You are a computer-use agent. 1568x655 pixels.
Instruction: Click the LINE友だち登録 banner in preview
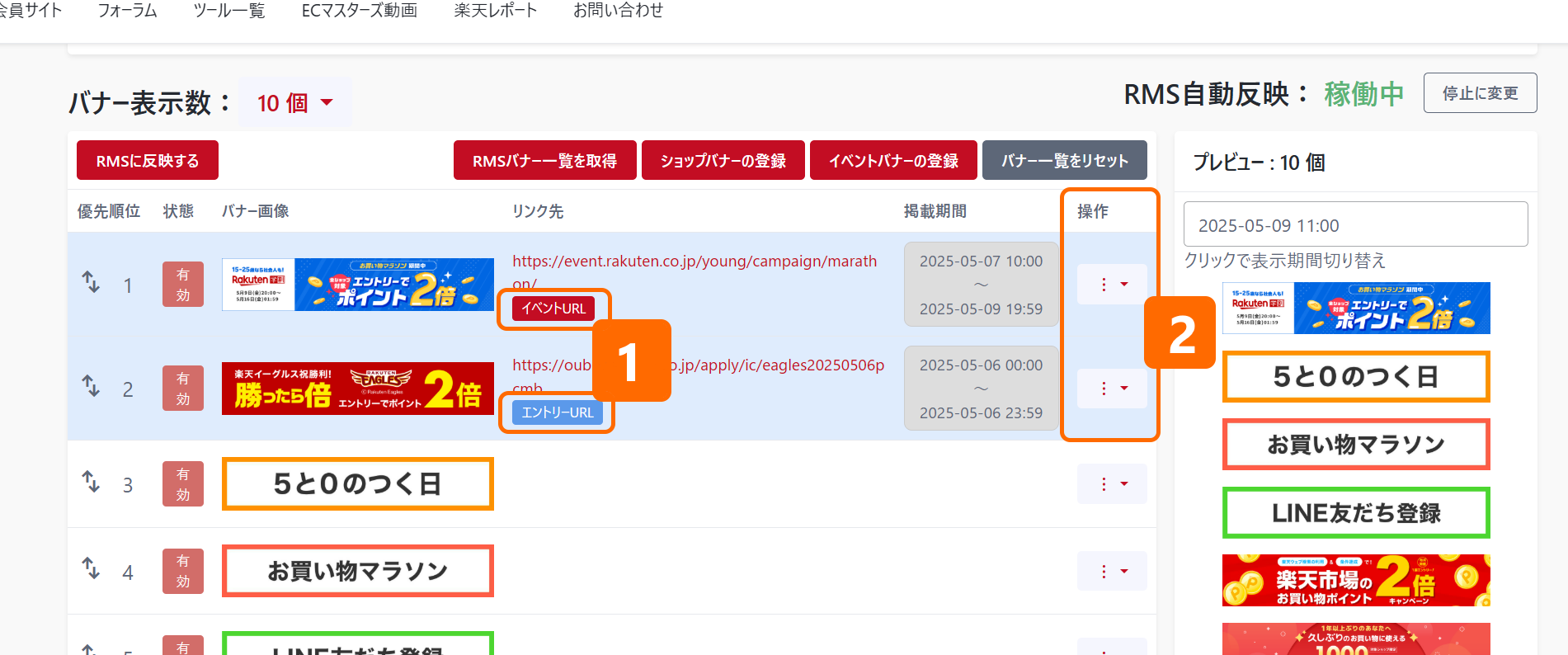pos(1356,513)
